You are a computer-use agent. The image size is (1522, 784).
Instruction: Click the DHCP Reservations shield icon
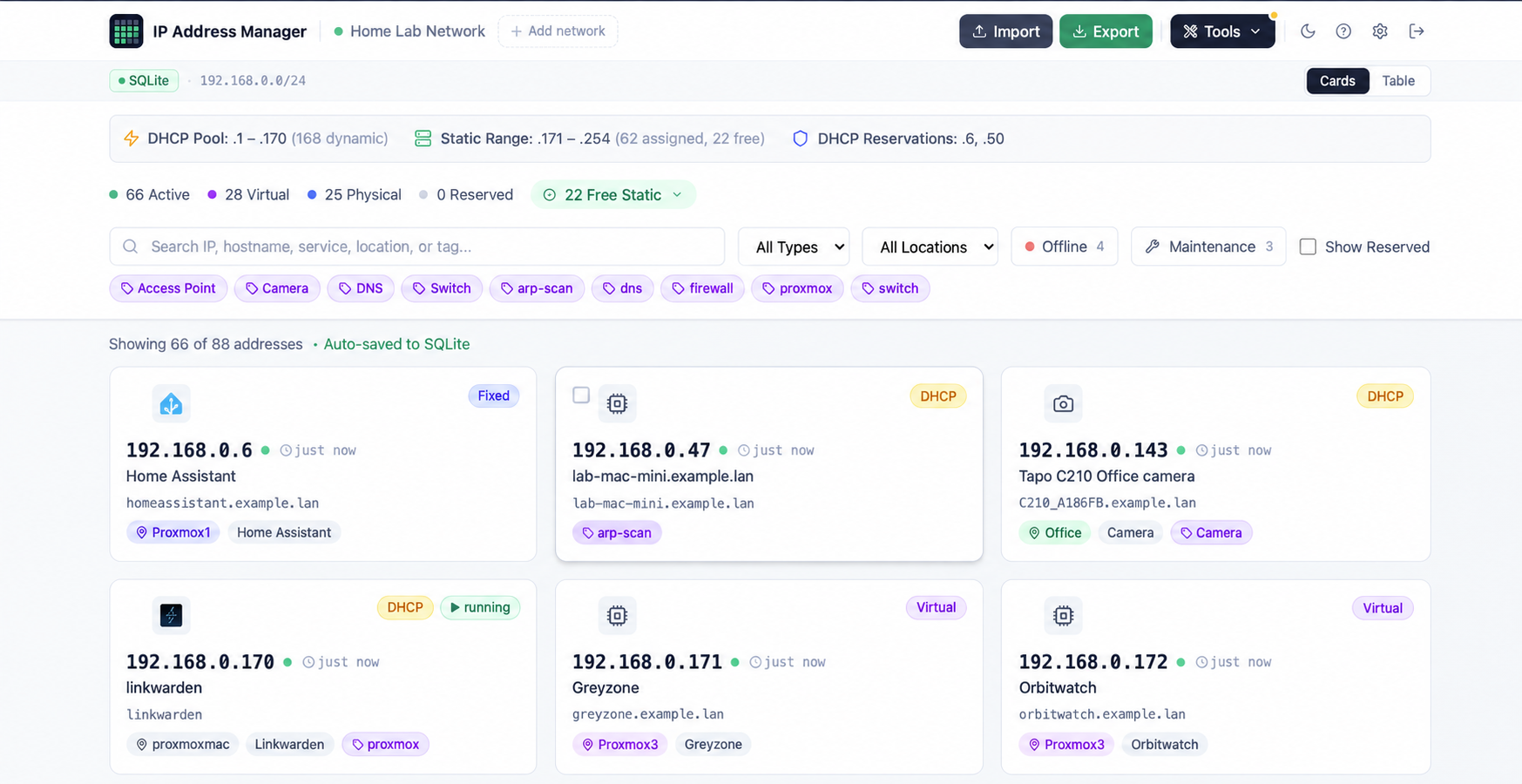tap(800, 139)
